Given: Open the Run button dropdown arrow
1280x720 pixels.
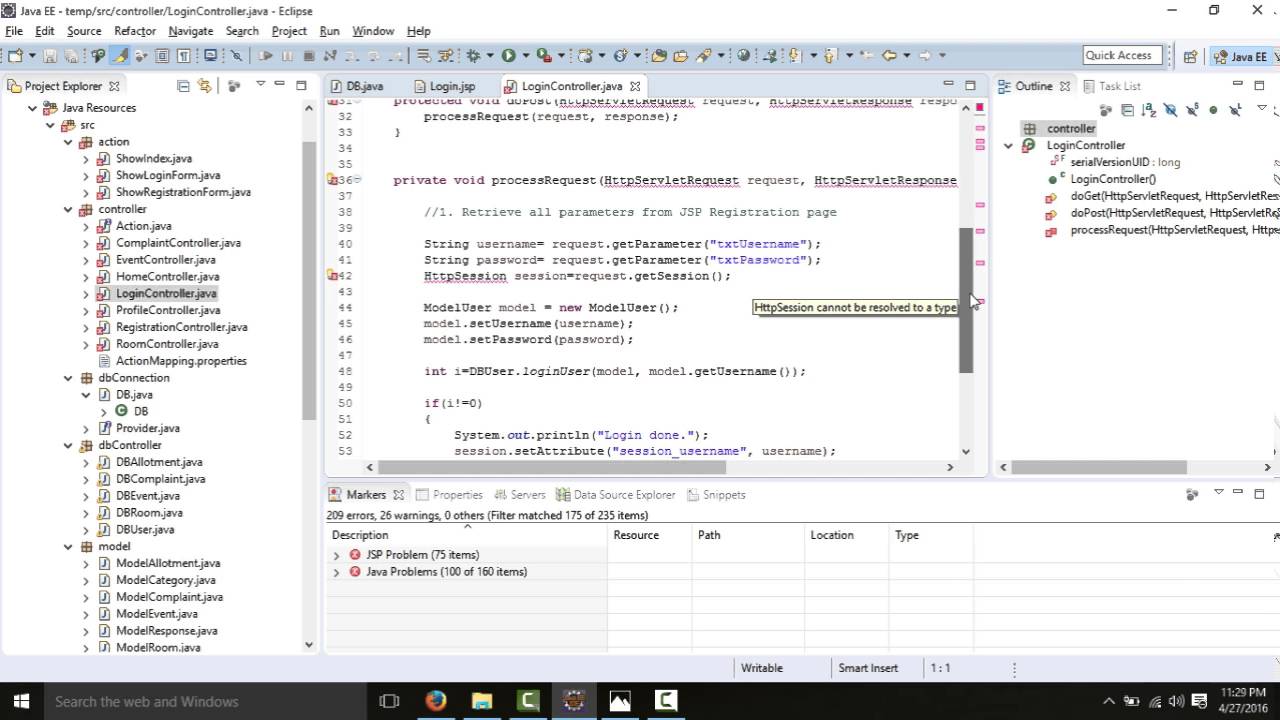Looking at the screenshot, I should (525, 56).
